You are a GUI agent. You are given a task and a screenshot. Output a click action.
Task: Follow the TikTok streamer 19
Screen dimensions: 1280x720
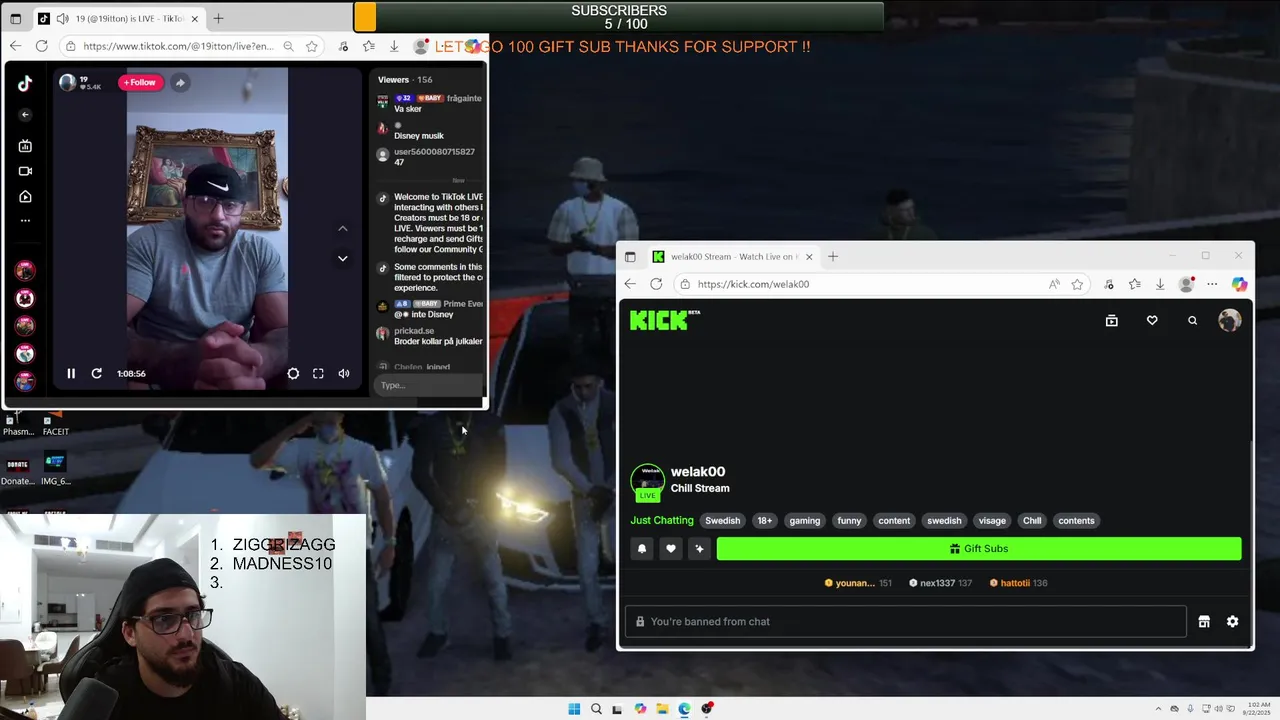(140, 82)
